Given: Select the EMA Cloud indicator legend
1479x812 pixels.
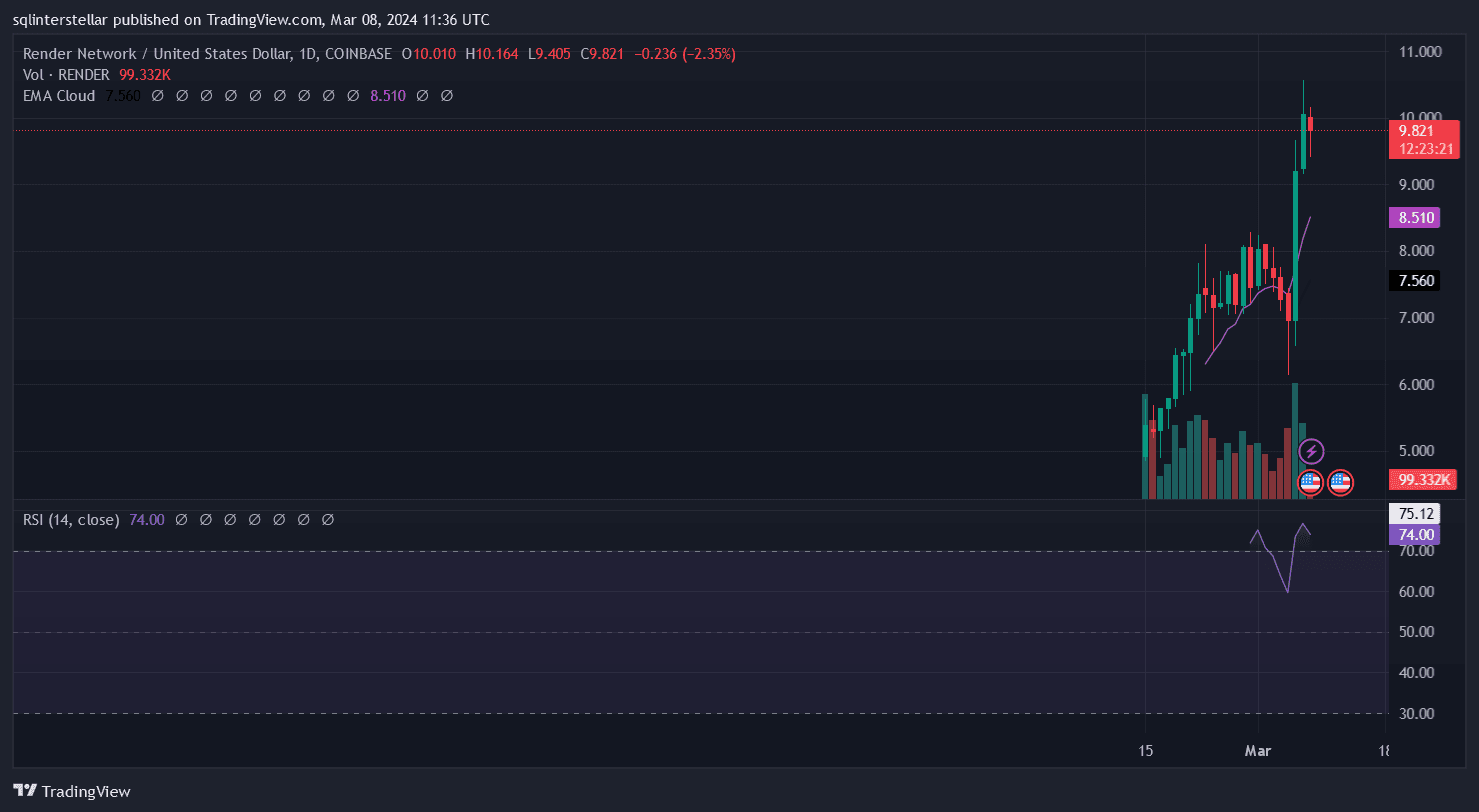Looking at the screenshot, I should pos(59,96).
